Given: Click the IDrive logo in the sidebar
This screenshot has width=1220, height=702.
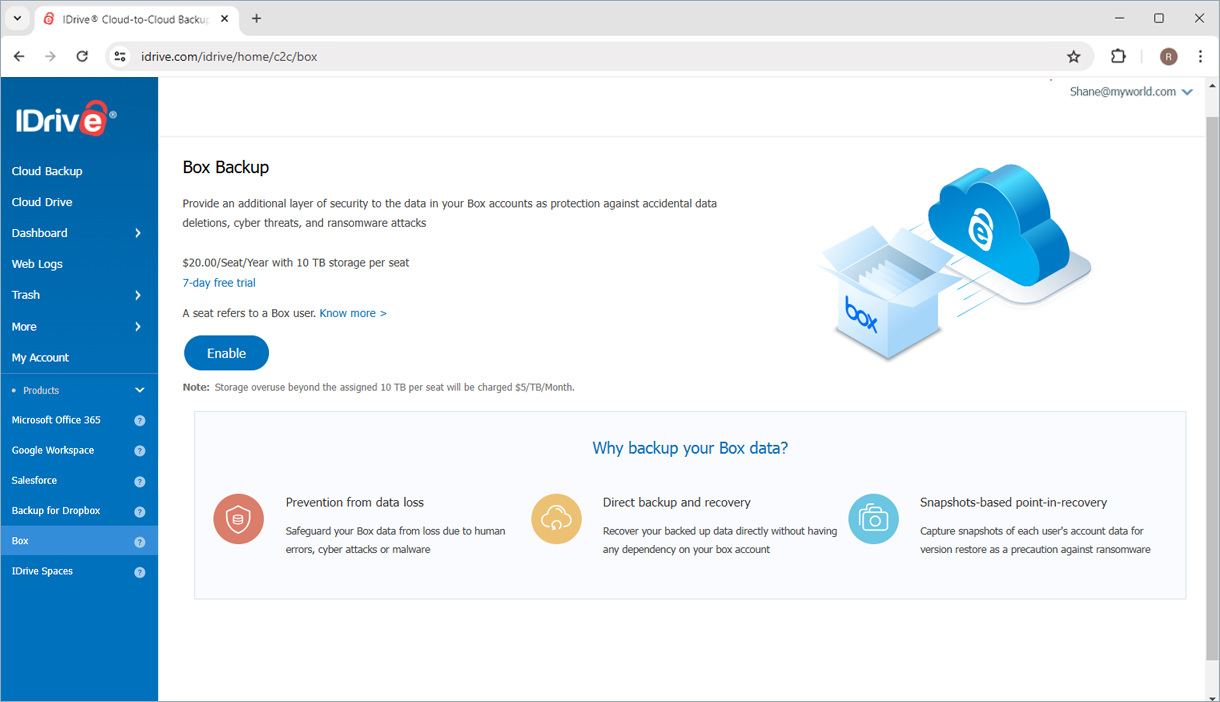Looking at the screenshot, I should [x=65, y=118].
